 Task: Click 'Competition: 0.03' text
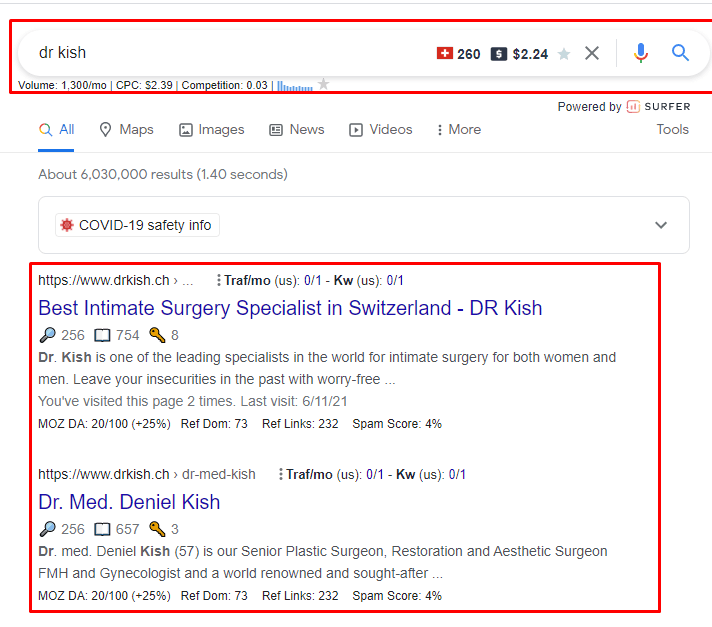(x=225, y=85)
